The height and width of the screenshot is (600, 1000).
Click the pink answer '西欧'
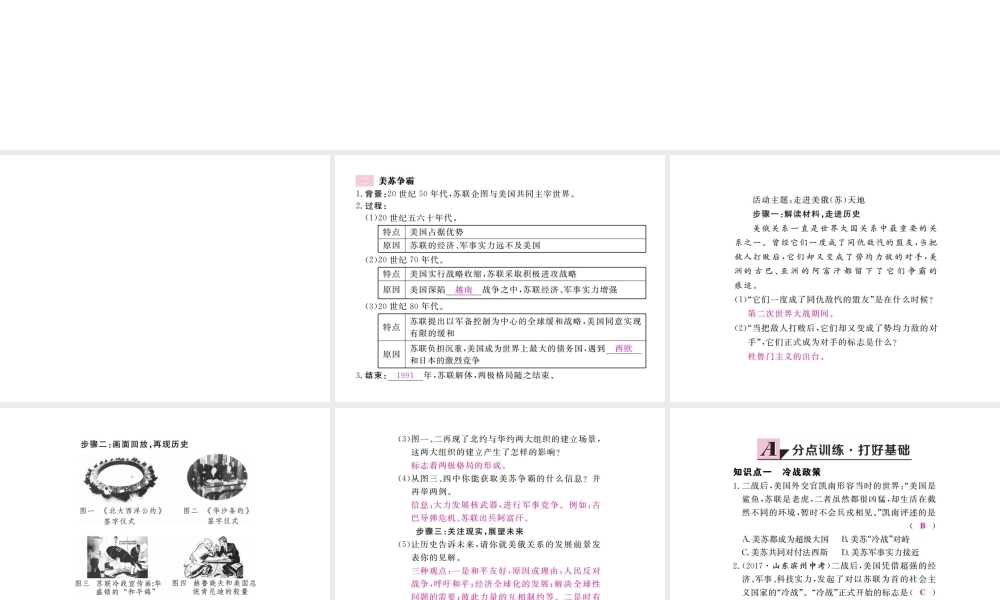point(623,349)
